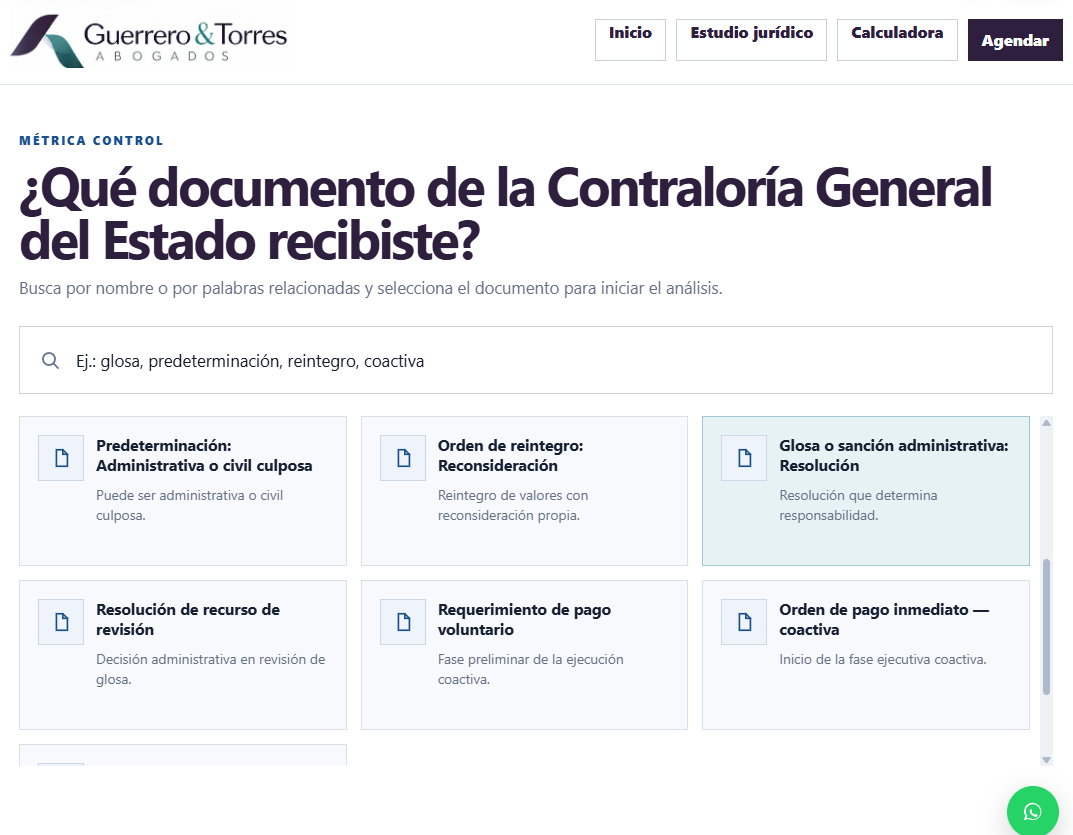Open the Estudio jurídico menu item
The width and height of the screenshot is (1073, 835).
[x=751, y=40]
